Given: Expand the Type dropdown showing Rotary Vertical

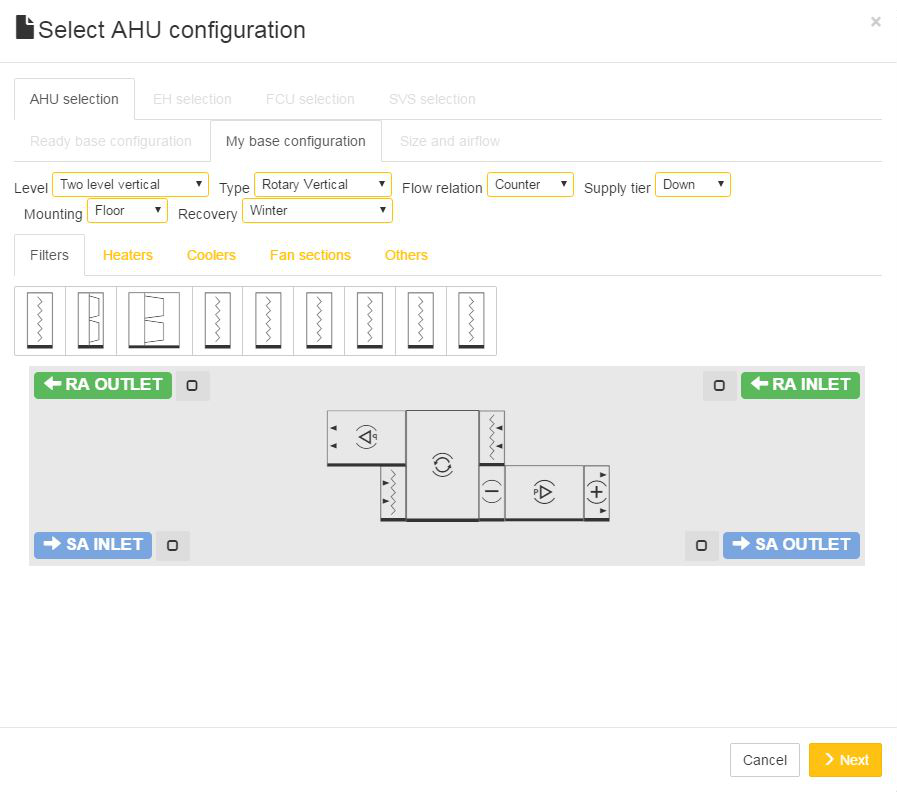Looking at the screenshot, I should pos(323,185).
